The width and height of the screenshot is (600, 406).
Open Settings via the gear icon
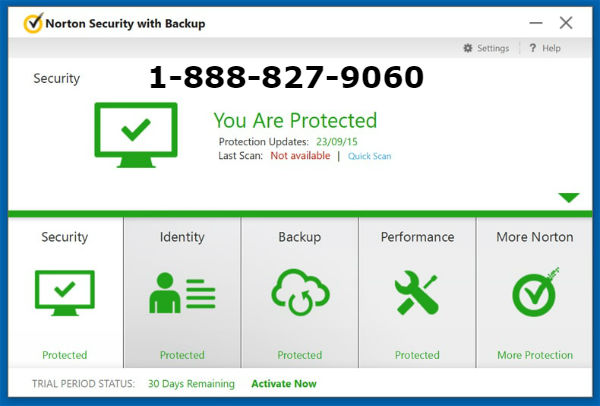pos(468,48)
